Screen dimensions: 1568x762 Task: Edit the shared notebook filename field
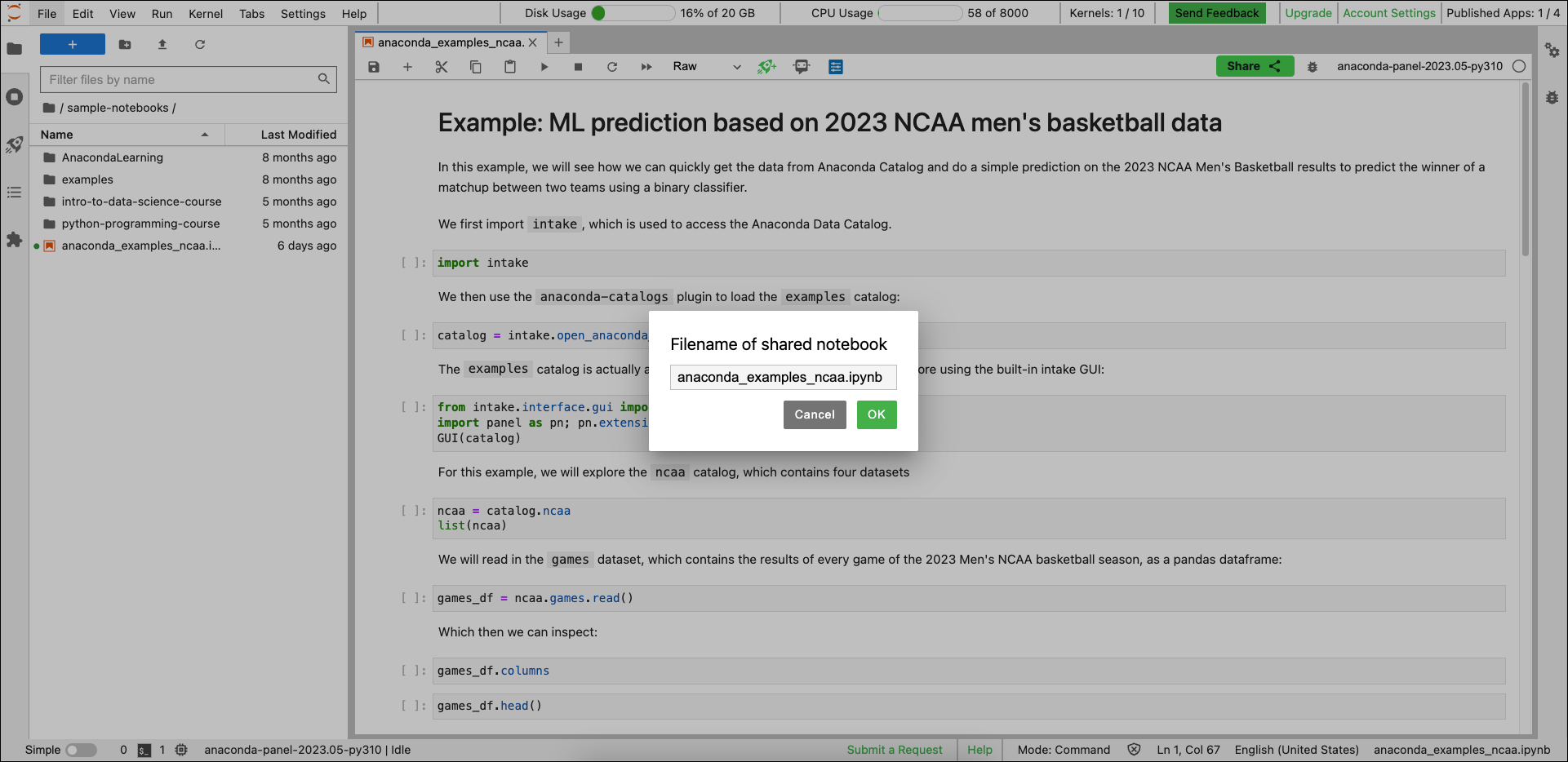coord(784,377)
